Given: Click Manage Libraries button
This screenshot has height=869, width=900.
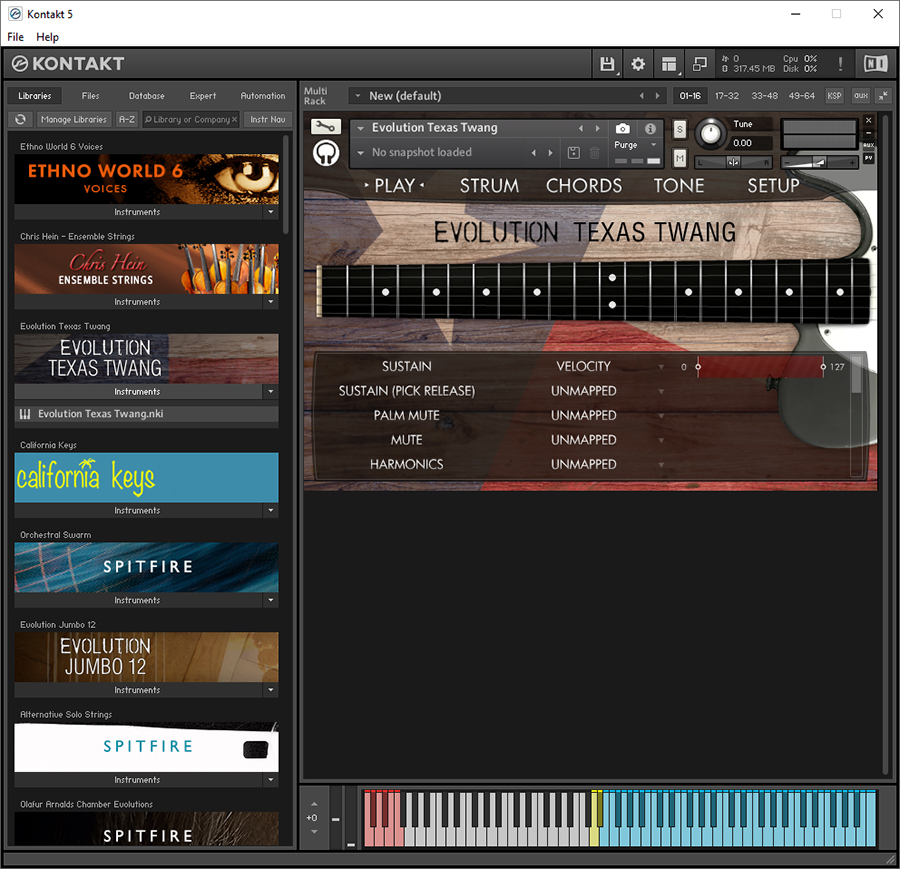Looking at the screenshot, I should [x=73, y=119].
